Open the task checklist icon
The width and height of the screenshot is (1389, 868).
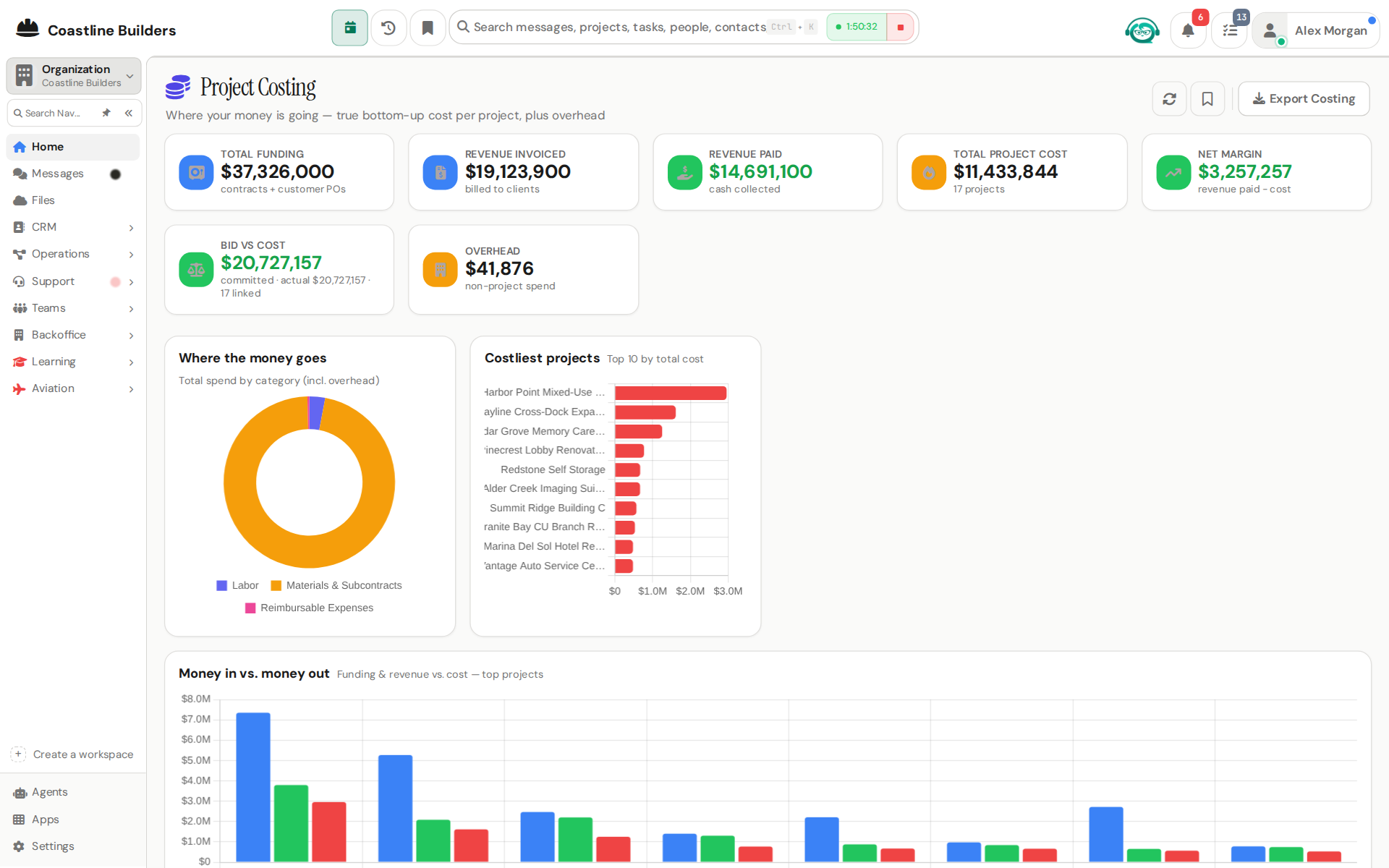pos(1230,30)
